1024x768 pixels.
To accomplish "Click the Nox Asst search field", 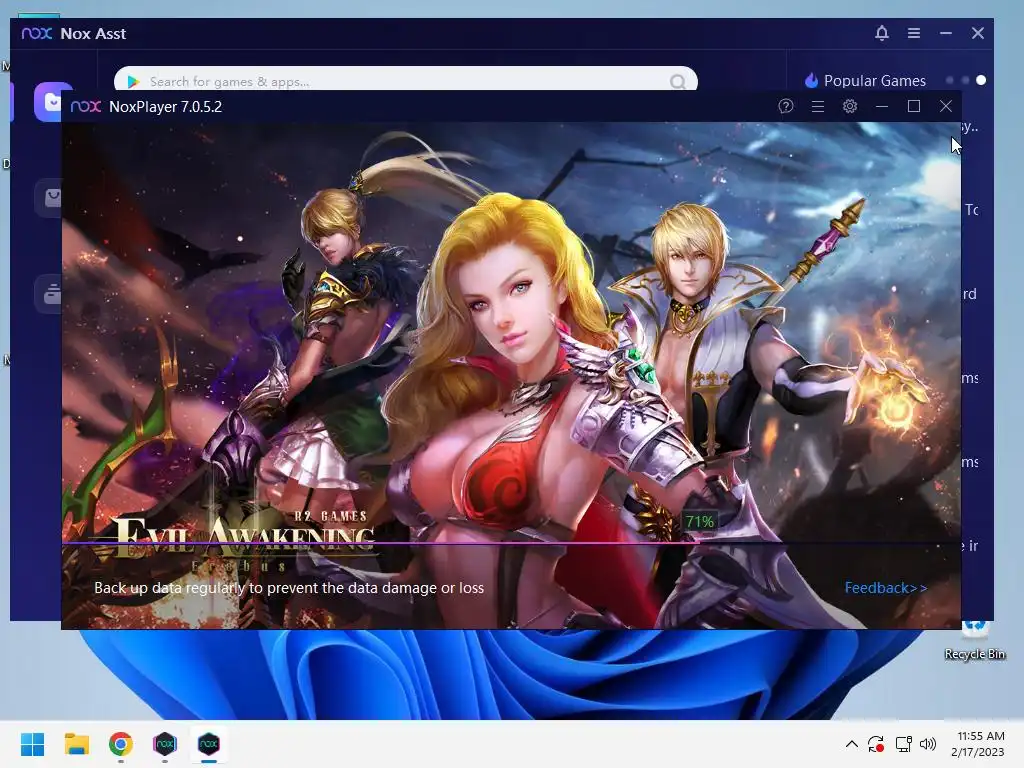I will pos(406,79).
